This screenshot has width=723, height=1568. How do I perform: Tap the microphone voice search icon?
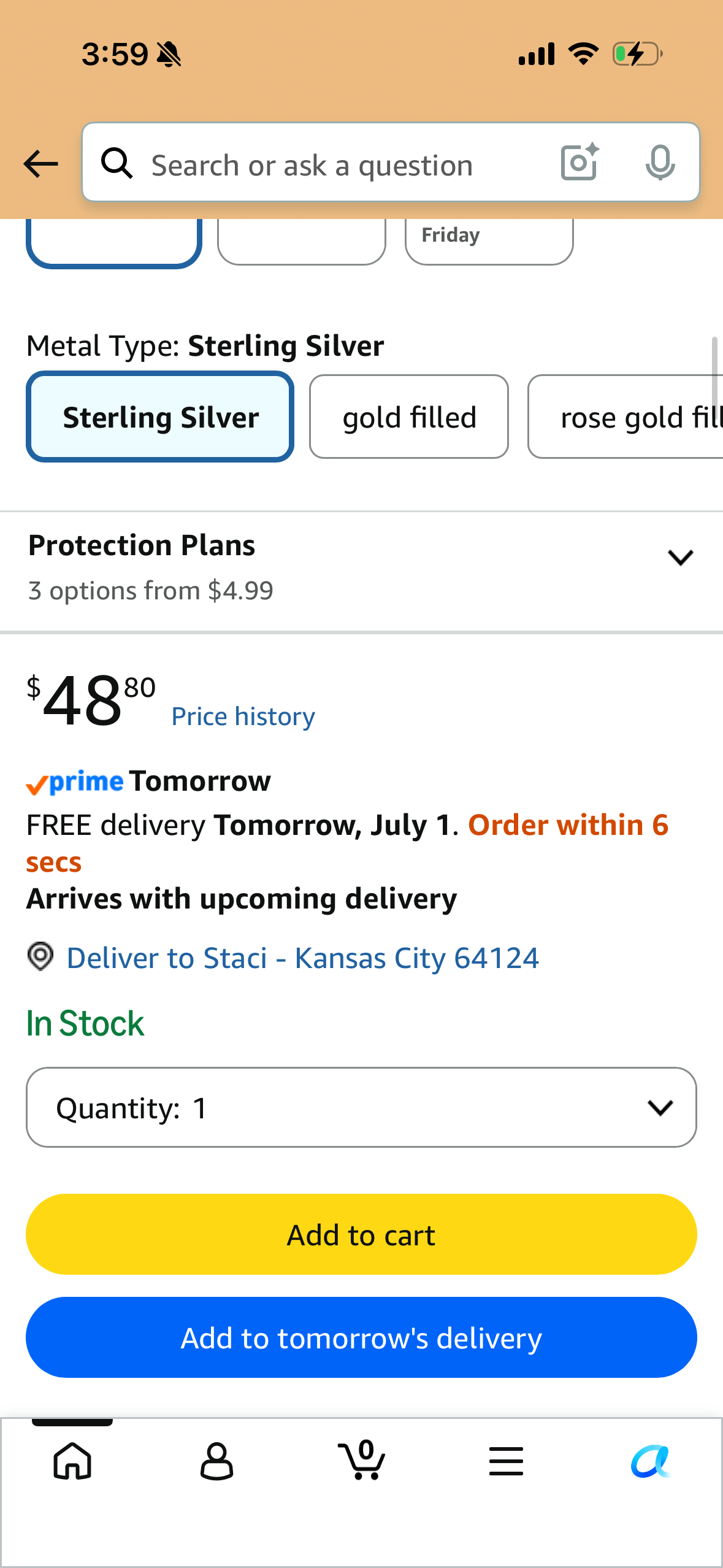pyautogui.click(x=660, y=163)
